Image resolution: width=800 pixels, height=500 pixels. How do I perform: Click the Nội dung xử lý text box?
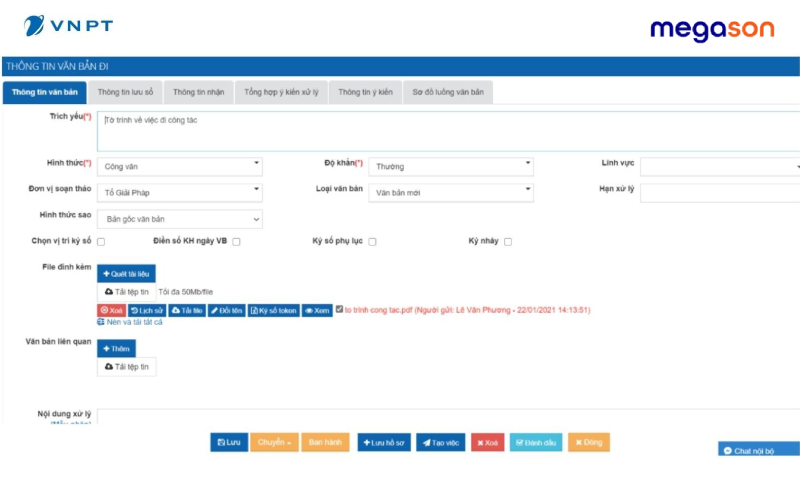pyautogui.click(x=448, y=416)
